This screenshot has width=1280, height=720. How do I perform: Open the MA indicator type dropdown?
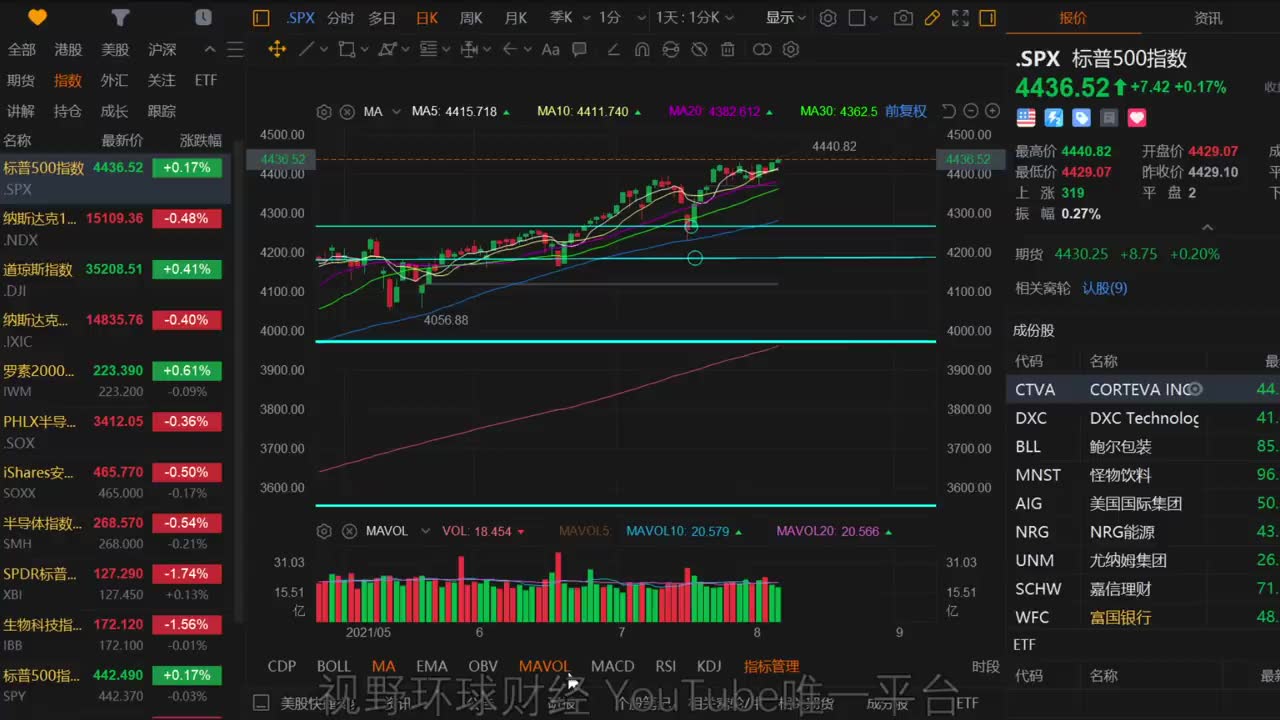[396, 112]
